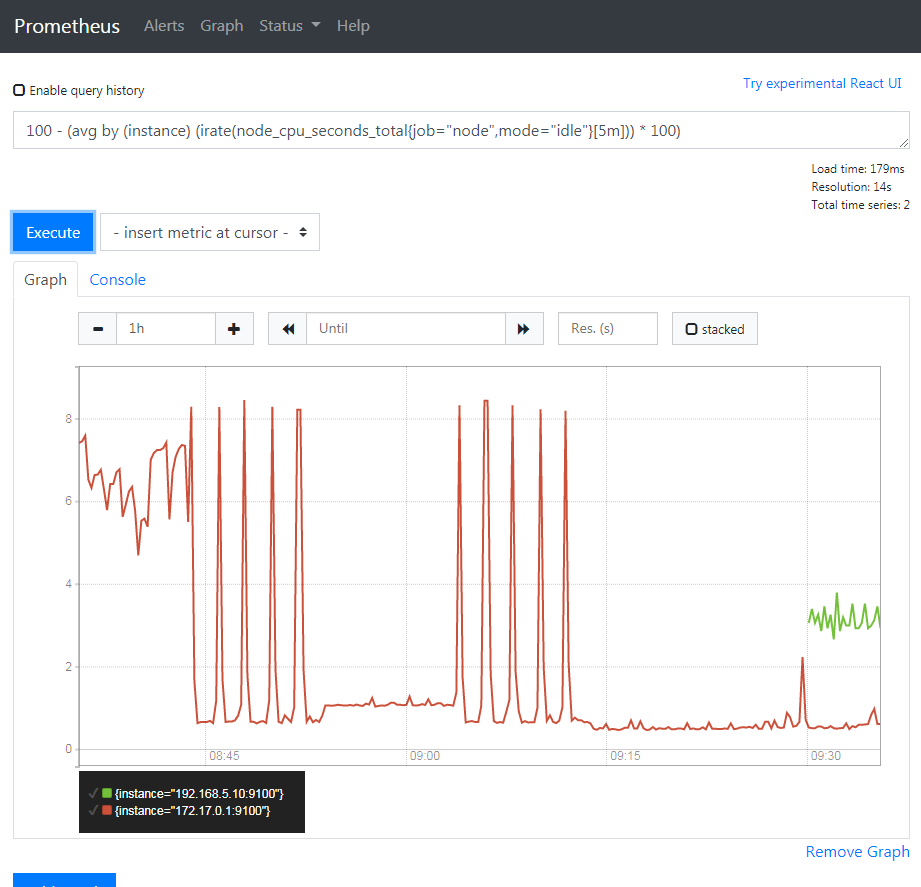Click the Execute button

(53, 232)
